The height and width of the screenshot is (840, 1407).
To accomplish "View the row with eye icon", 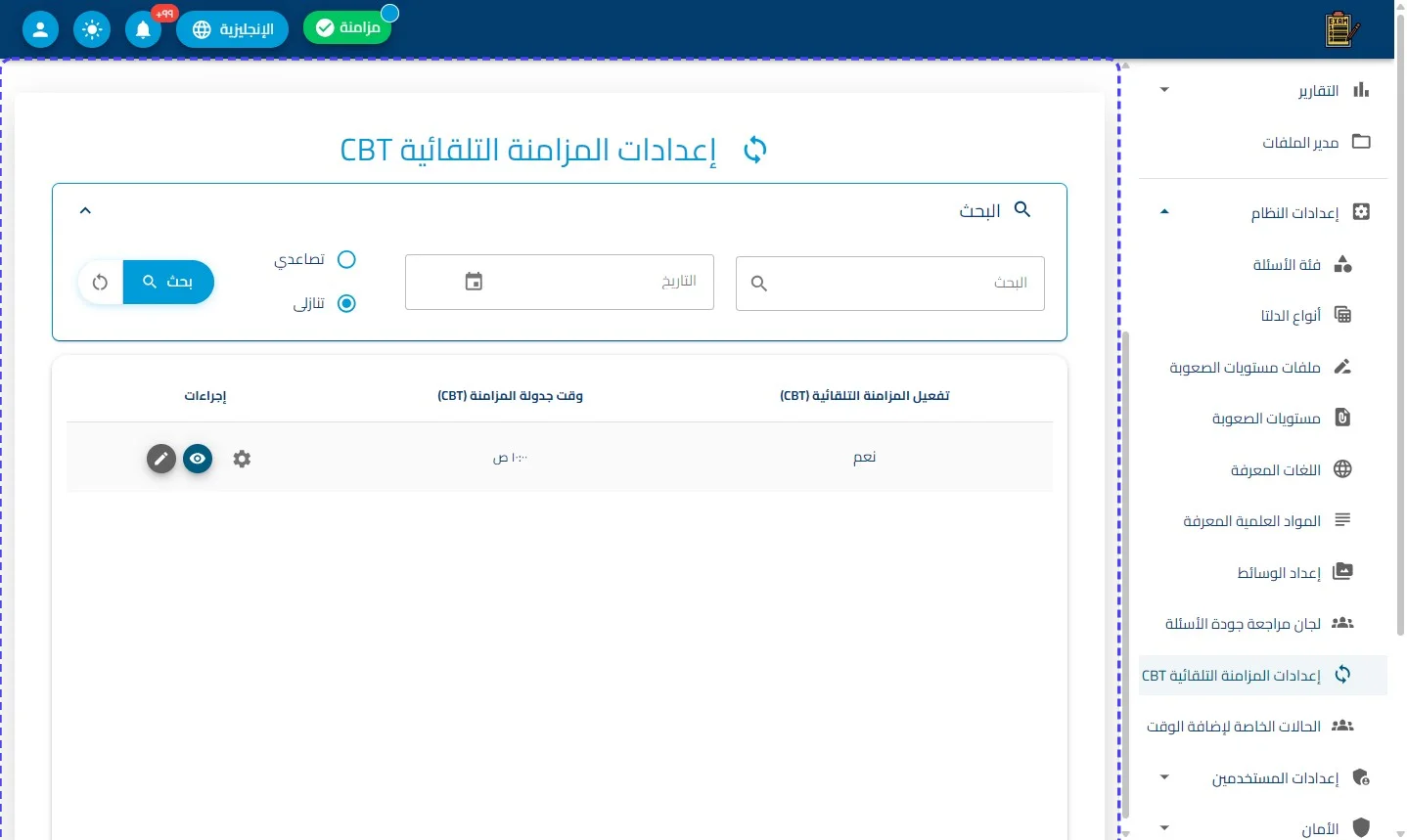I will click(198, 459).
